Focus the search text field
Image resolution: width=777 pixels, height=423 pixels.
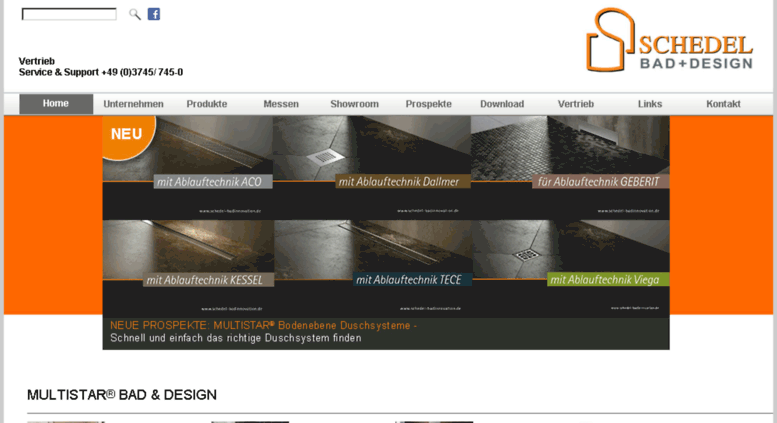69,14
